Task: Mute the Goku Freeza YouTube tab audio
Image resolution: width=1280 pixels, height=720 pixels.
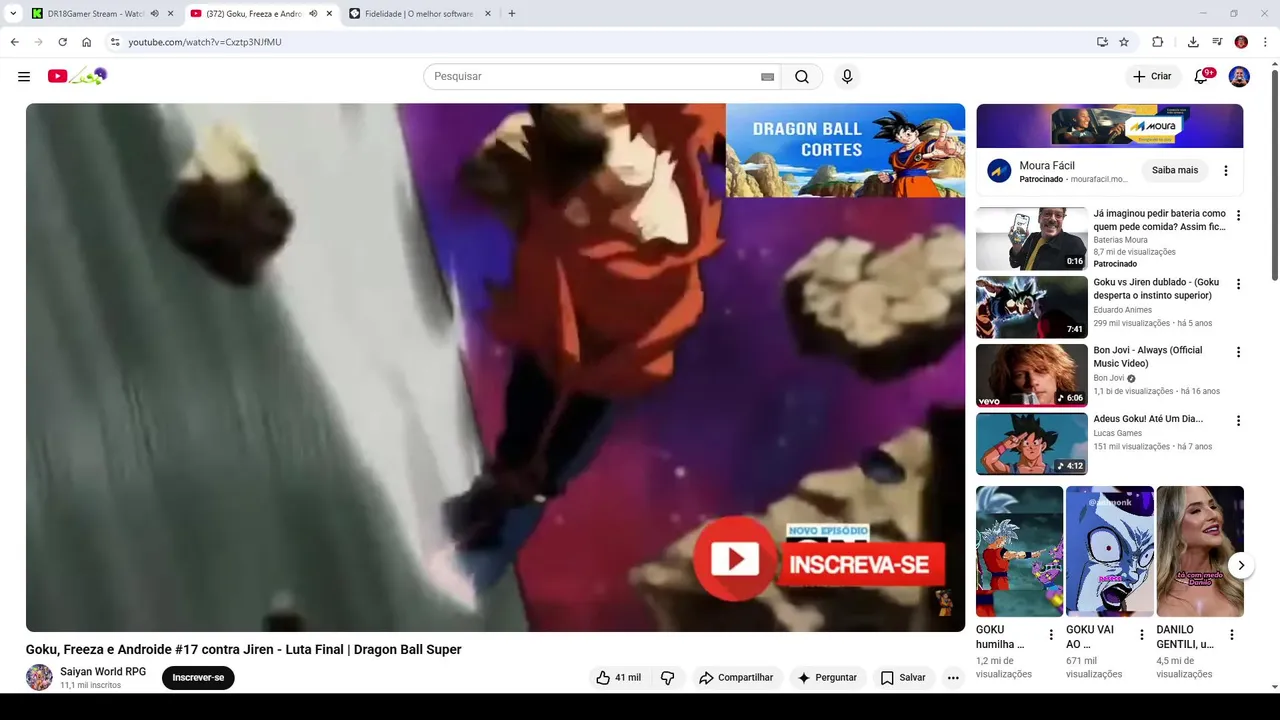Action: (313, 14)
